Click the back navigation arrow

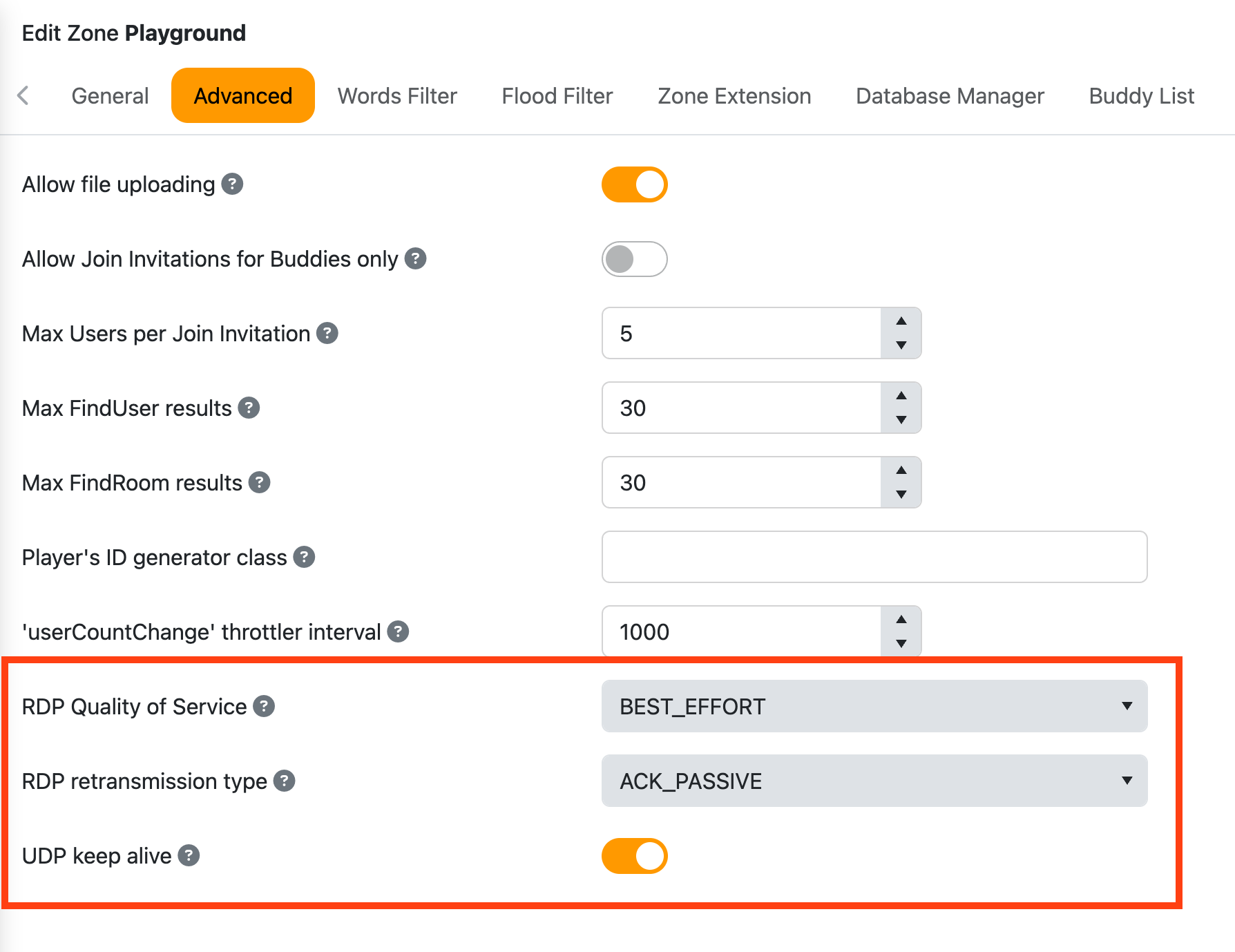[24, 95]
